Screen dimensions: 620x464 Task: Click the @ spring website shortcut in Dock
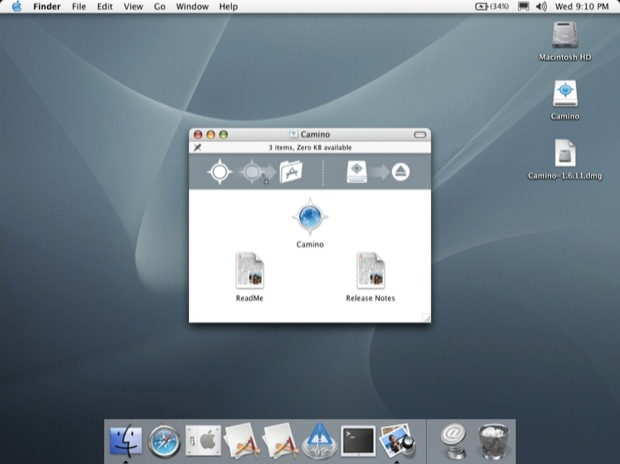pyautogui.click(x=453, y=441)
